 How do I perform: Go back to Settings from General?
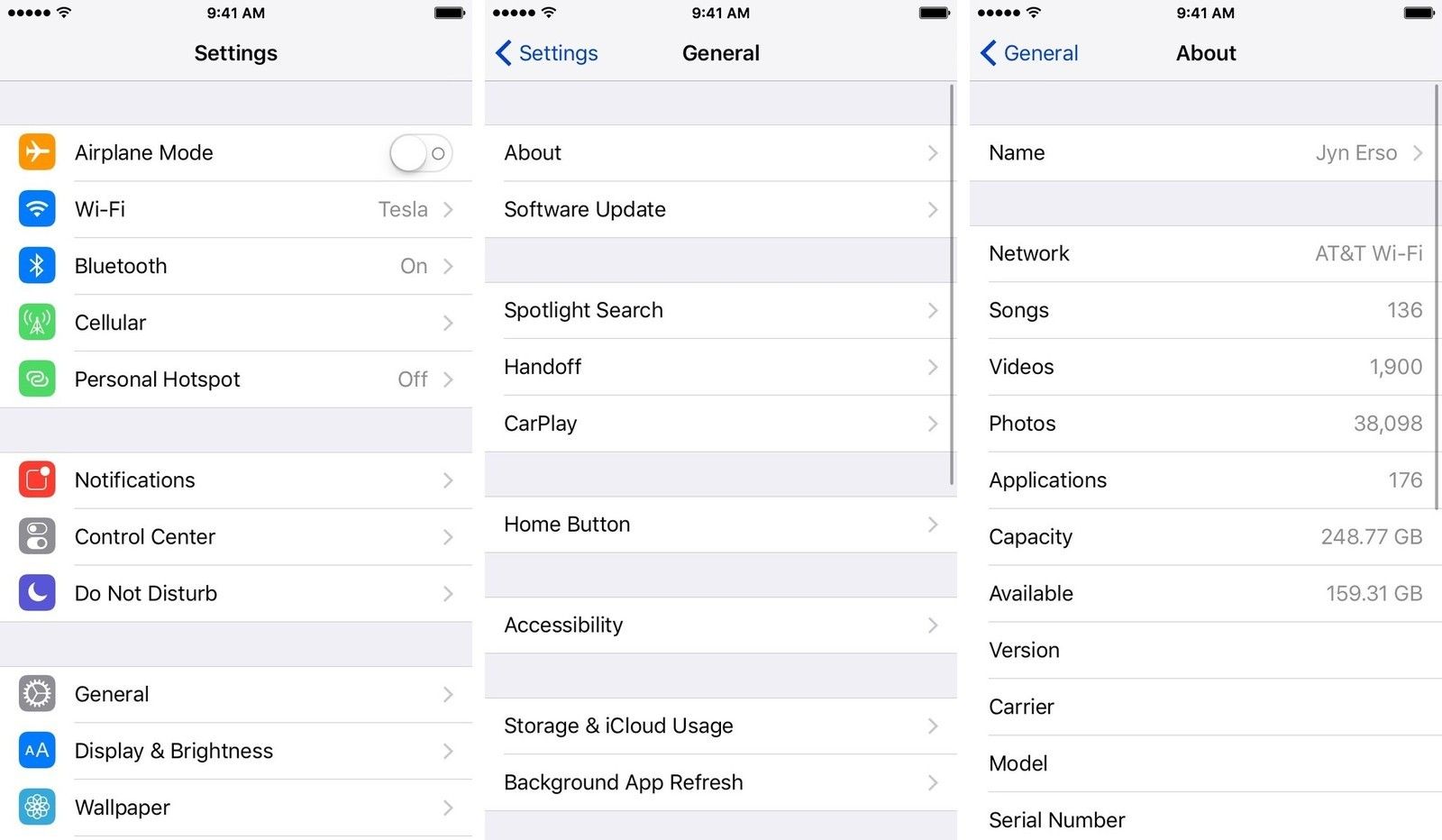coord(547,53)
